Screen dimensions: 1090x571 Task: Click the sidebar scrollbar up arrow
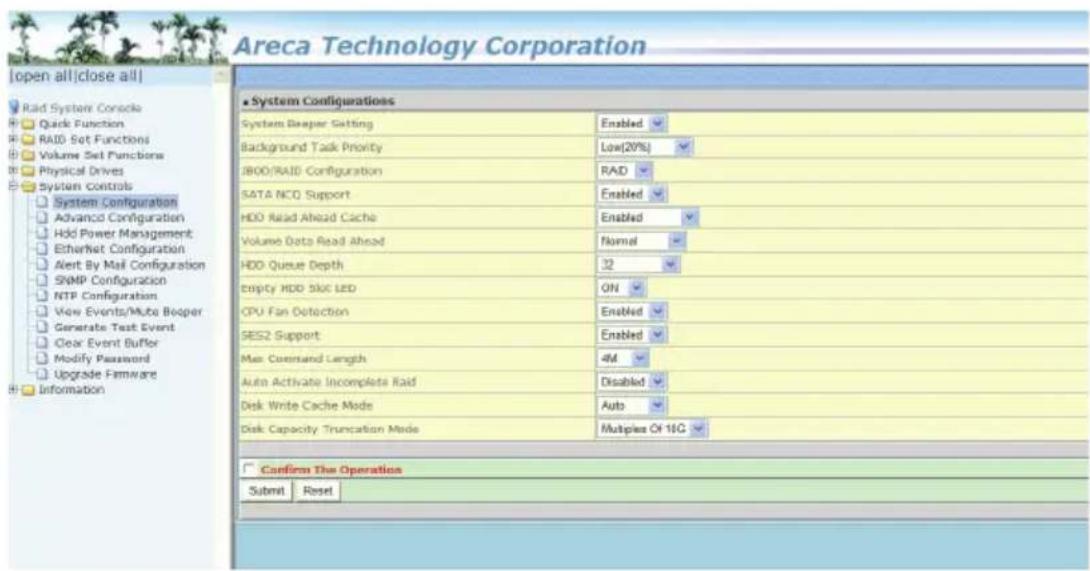[x=222, y=75]
